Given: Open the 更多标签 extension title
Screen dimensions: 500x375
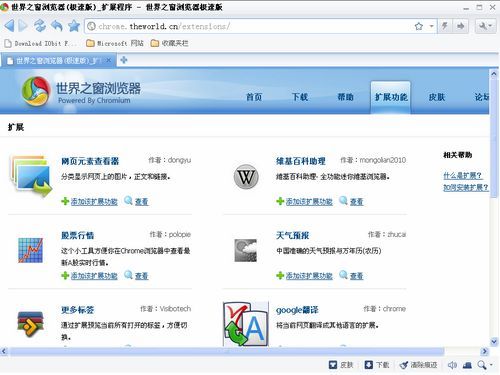Looking at the screenshot, I should [77, 310].
